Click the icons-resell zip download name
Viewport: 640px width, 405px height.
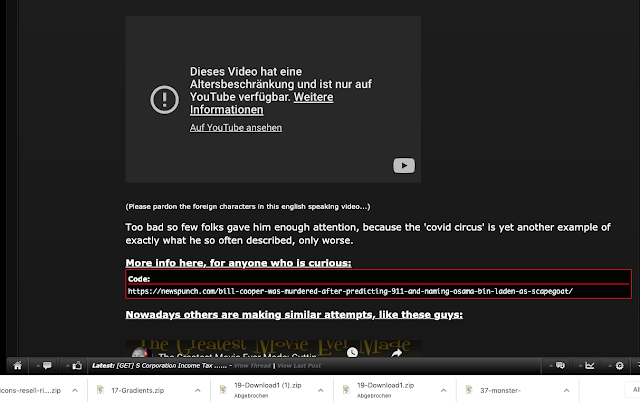30,390
